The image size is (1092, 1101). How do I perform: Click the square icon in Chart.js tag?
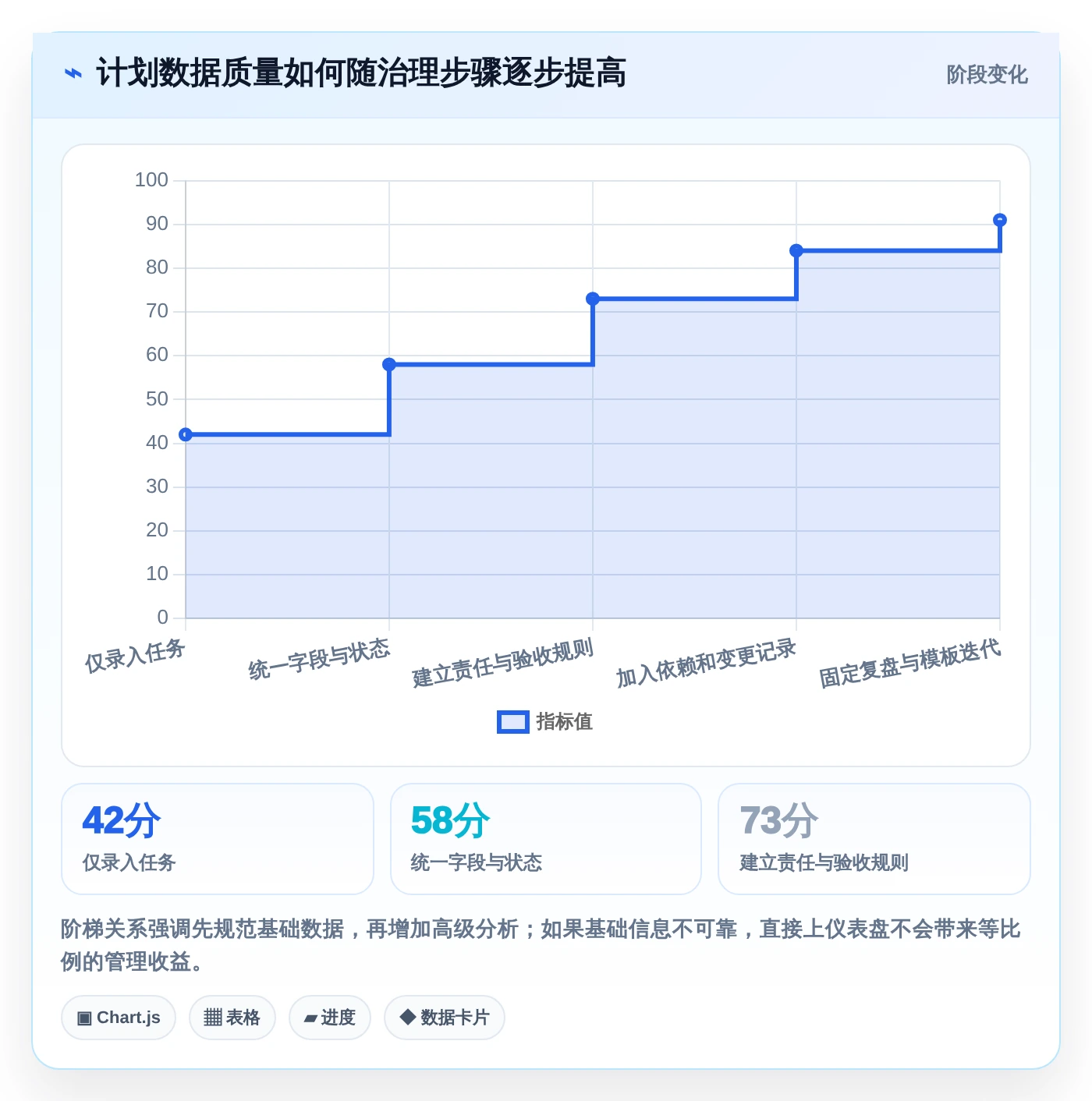[x=84, y=1018]
